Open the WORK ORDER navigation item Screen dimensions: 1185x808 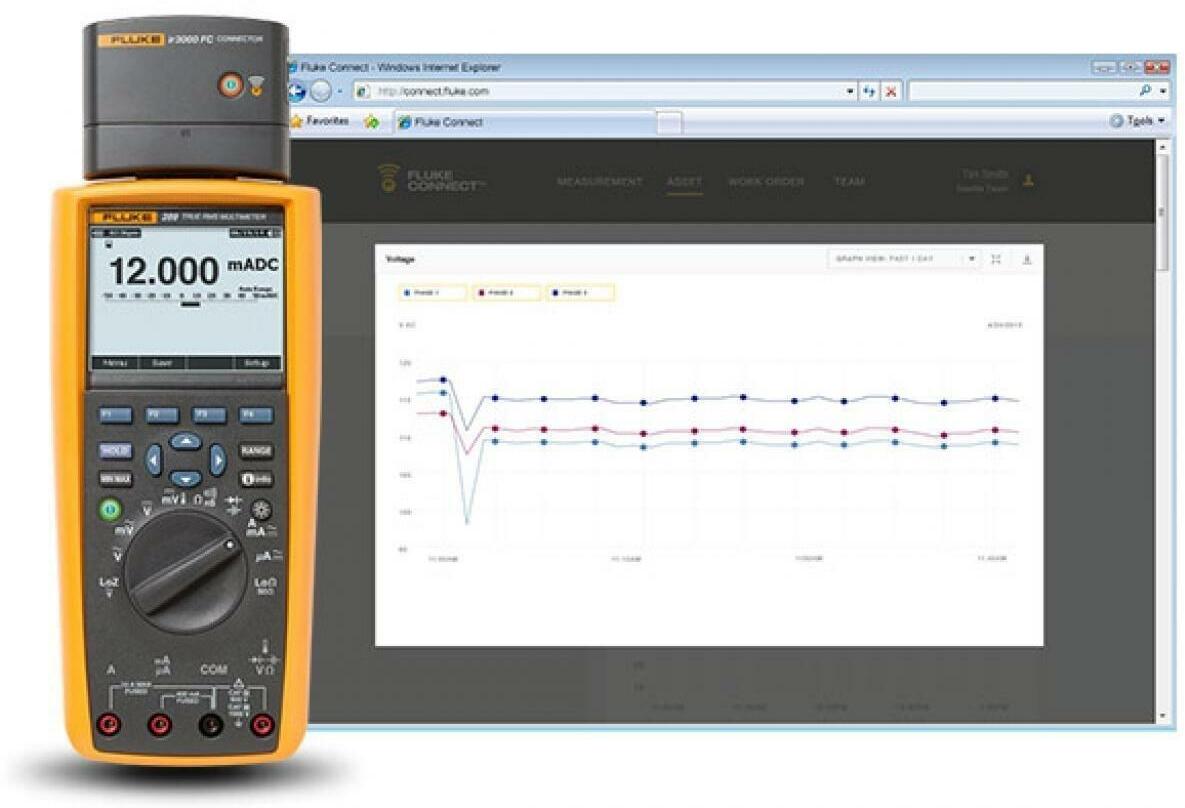tap(766, 181)
